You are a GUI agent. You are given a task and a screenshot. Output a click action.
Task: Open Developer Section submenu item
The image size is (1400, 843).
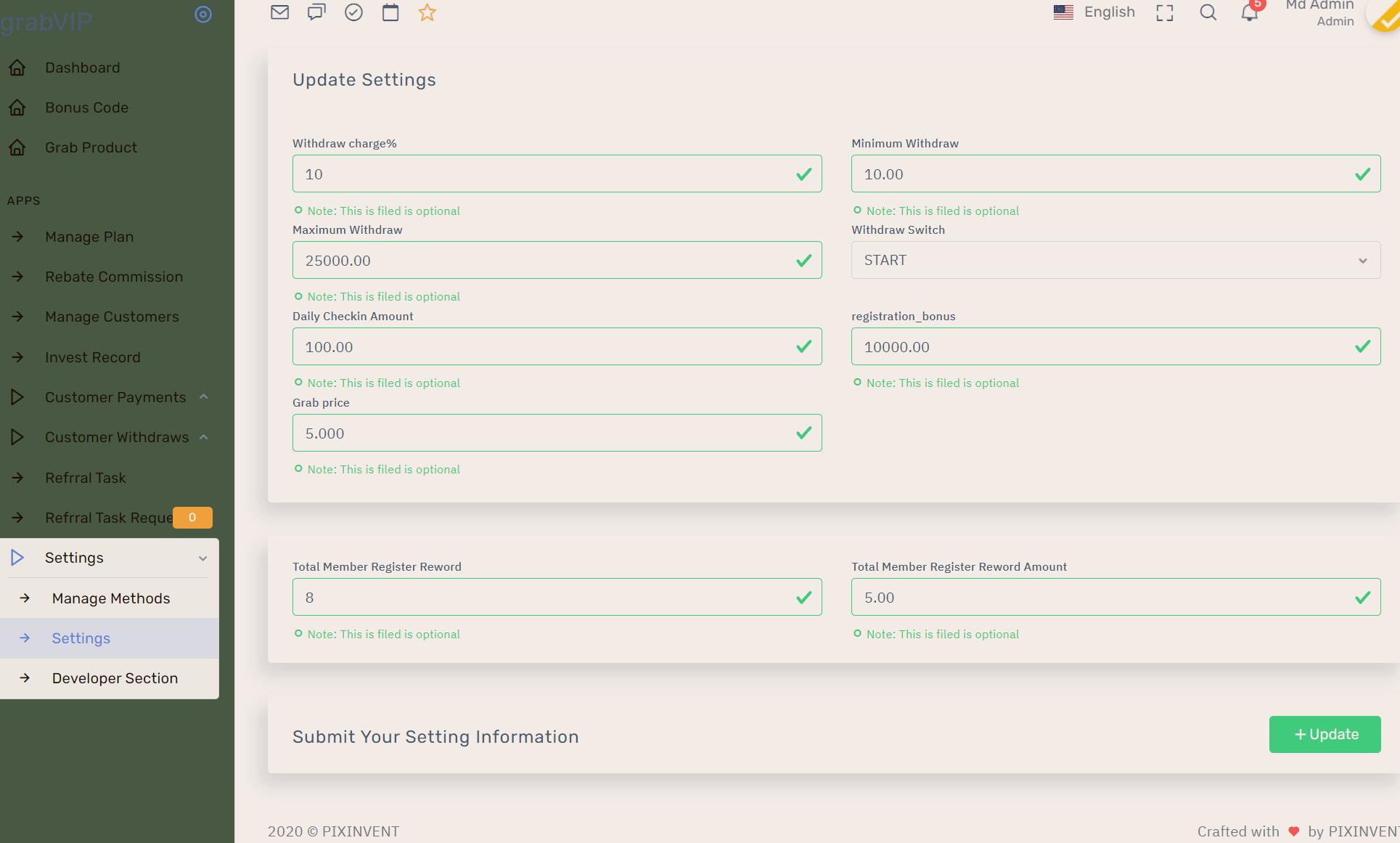109,678
